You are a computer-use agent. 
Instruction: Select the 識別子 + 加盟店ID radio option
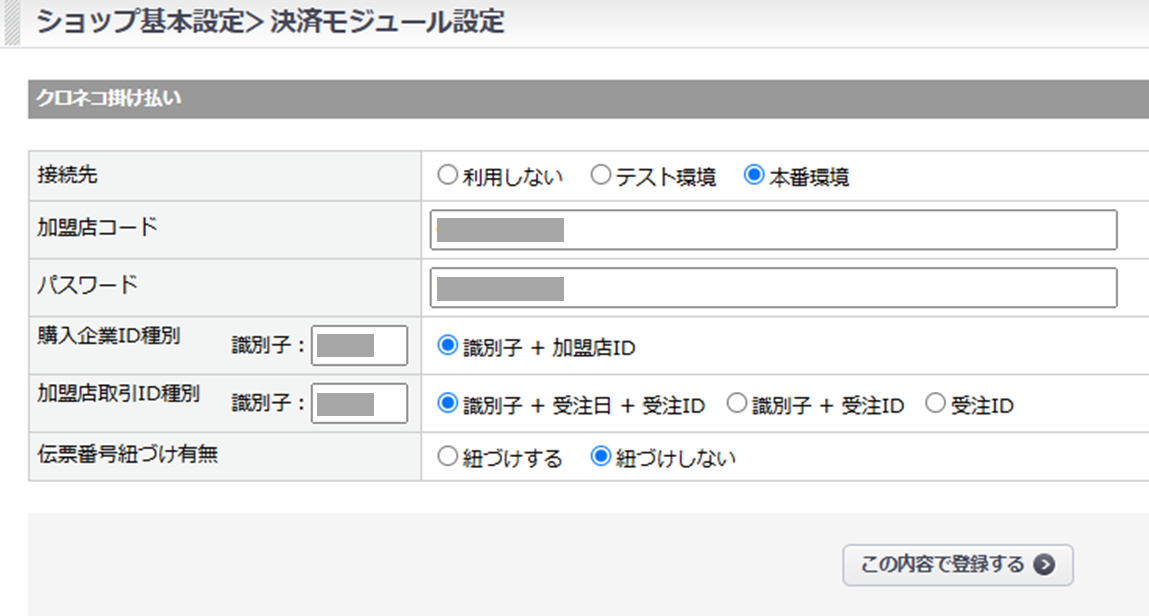tap(447, 347)
